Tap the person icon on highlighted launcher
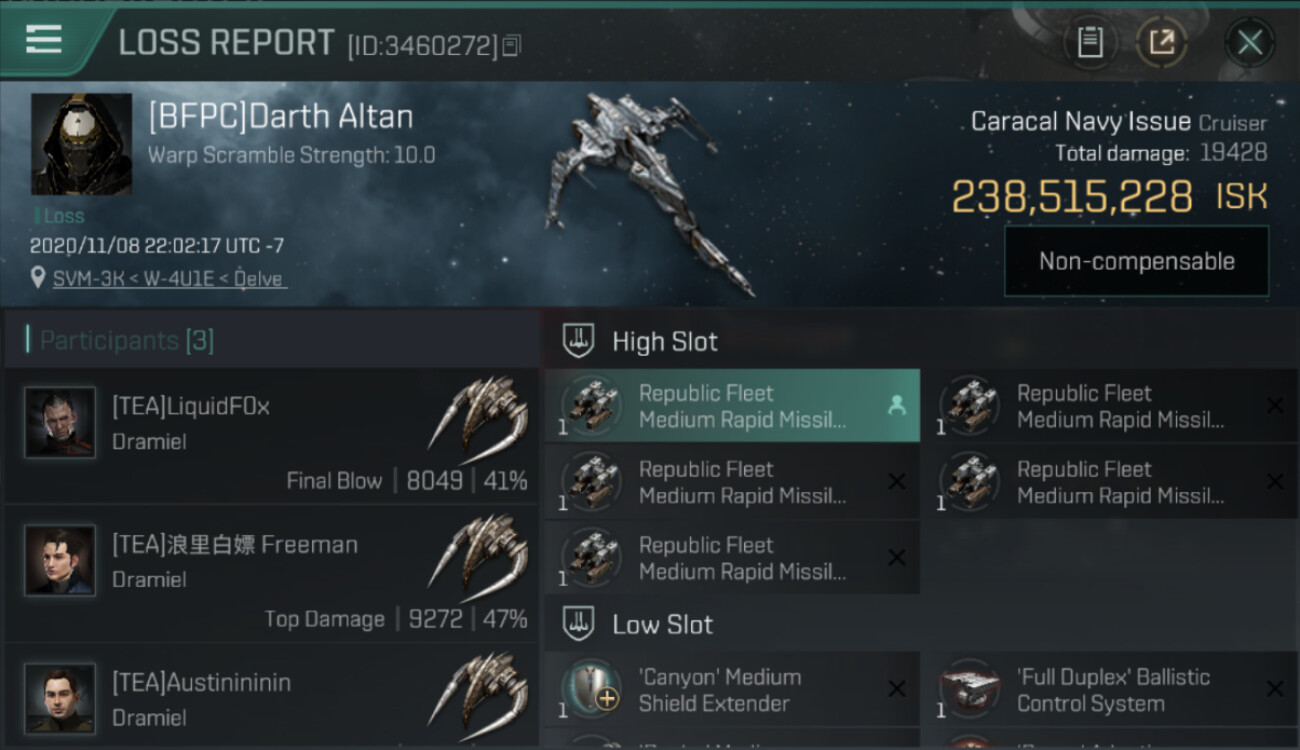The height and width of the screenshot is (750, 1300). [x=896, y=405]
